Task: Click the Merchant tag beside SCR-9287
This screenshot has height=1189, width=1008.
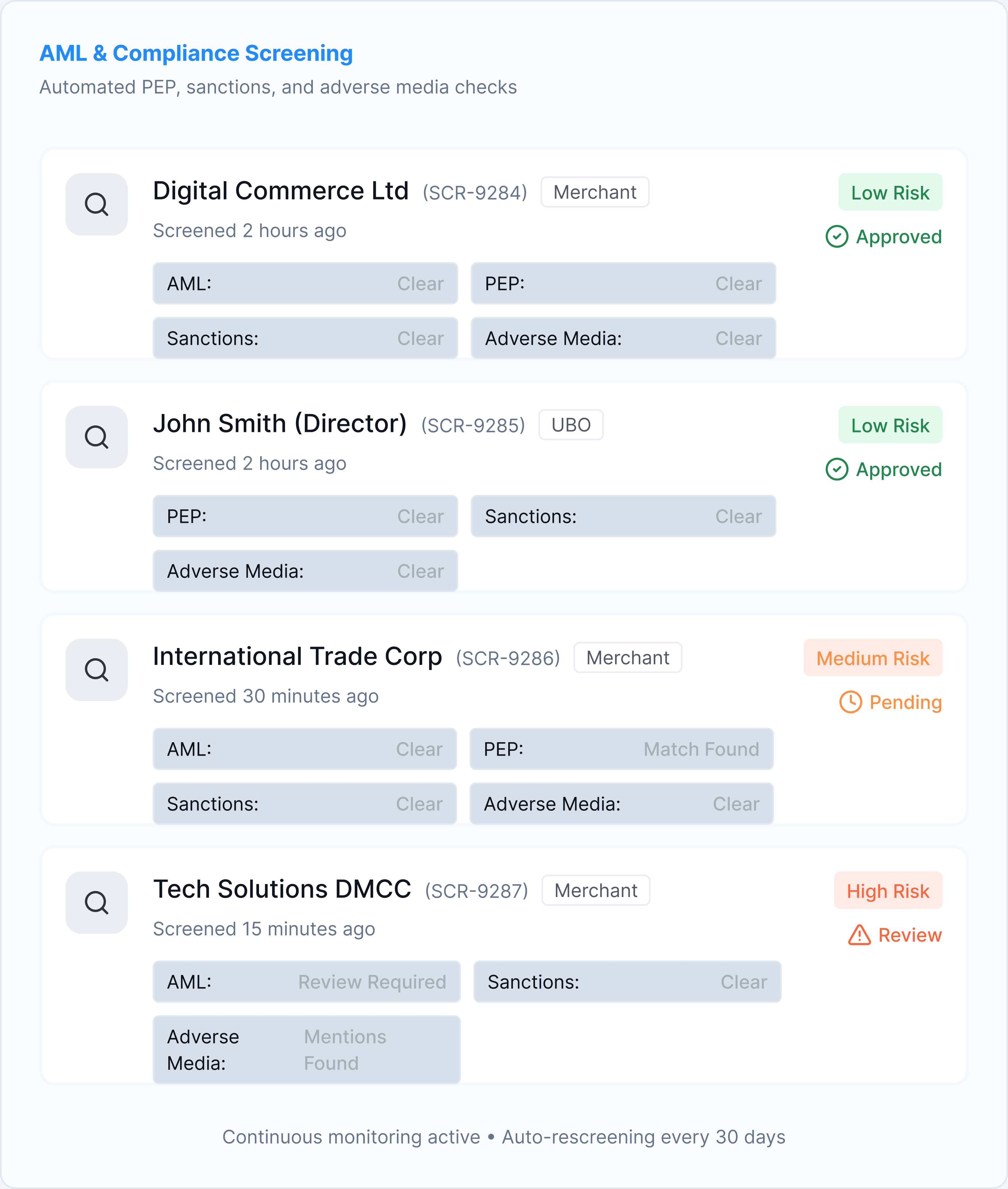Action: [595, 890]
